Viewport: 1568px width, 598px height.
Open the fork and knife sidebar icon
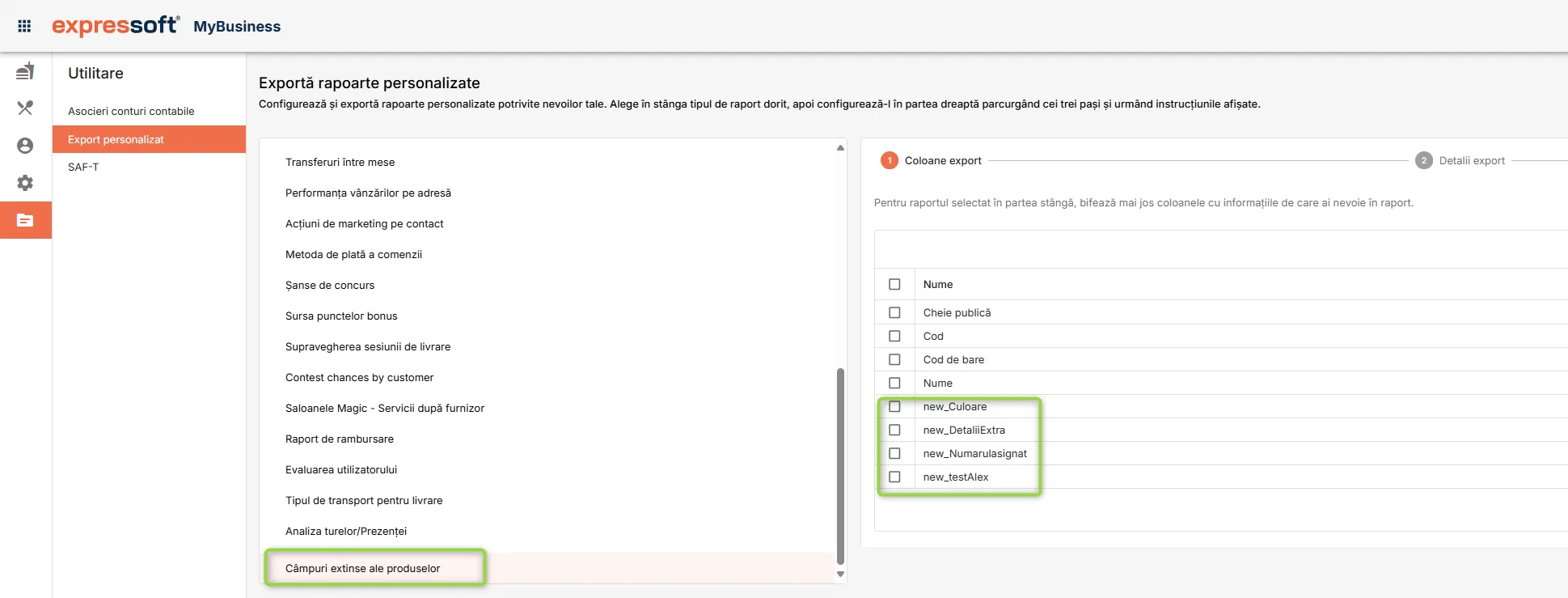pyautogui.click(x=25, y=108)
